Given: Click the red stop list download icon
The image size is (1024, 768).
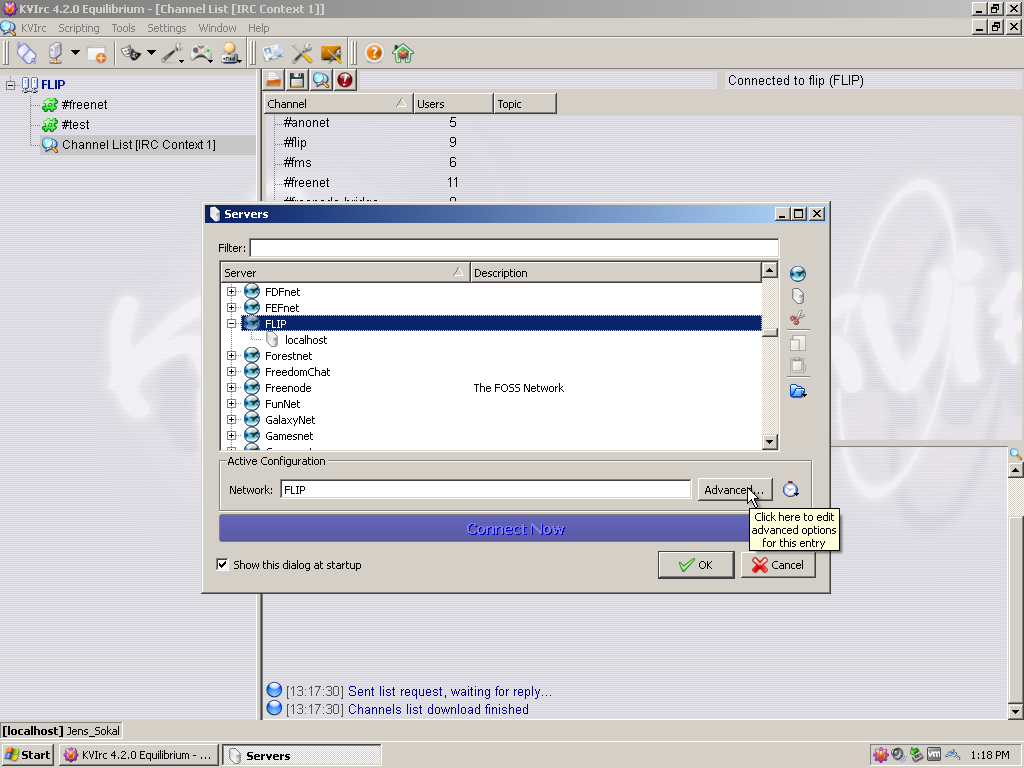Looking at the screenshot, I should click(345, 80).
